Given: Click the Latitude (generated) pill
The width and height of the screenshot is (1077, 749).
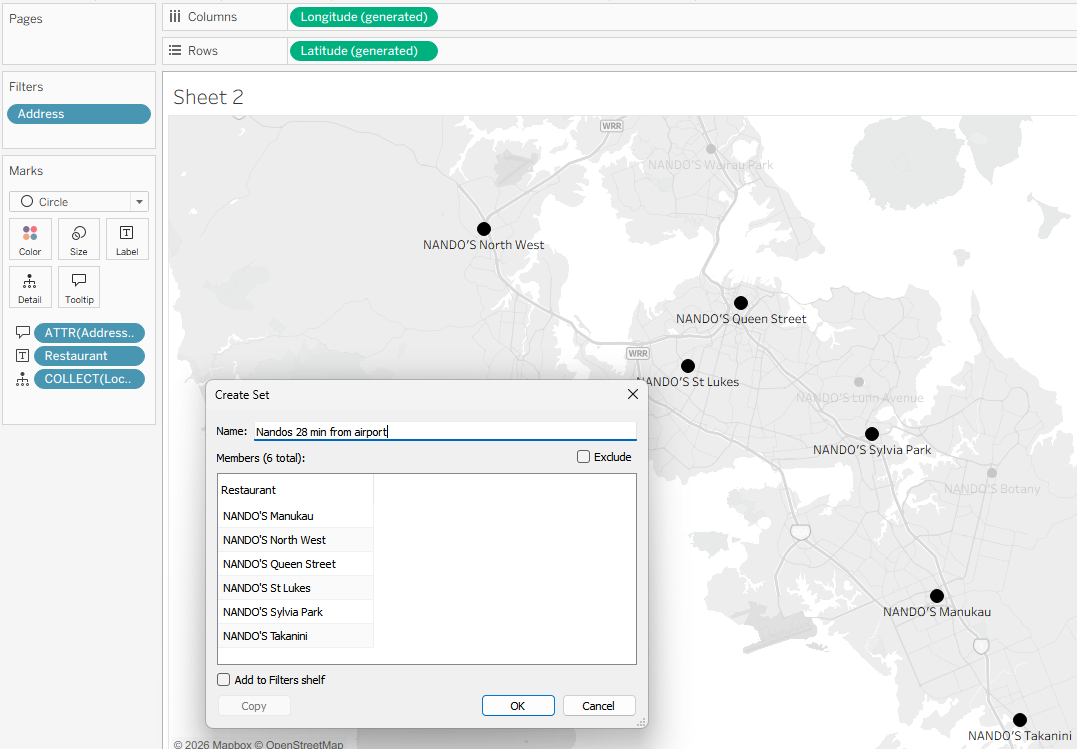Looking at the screenshot, I should [364, 51].
